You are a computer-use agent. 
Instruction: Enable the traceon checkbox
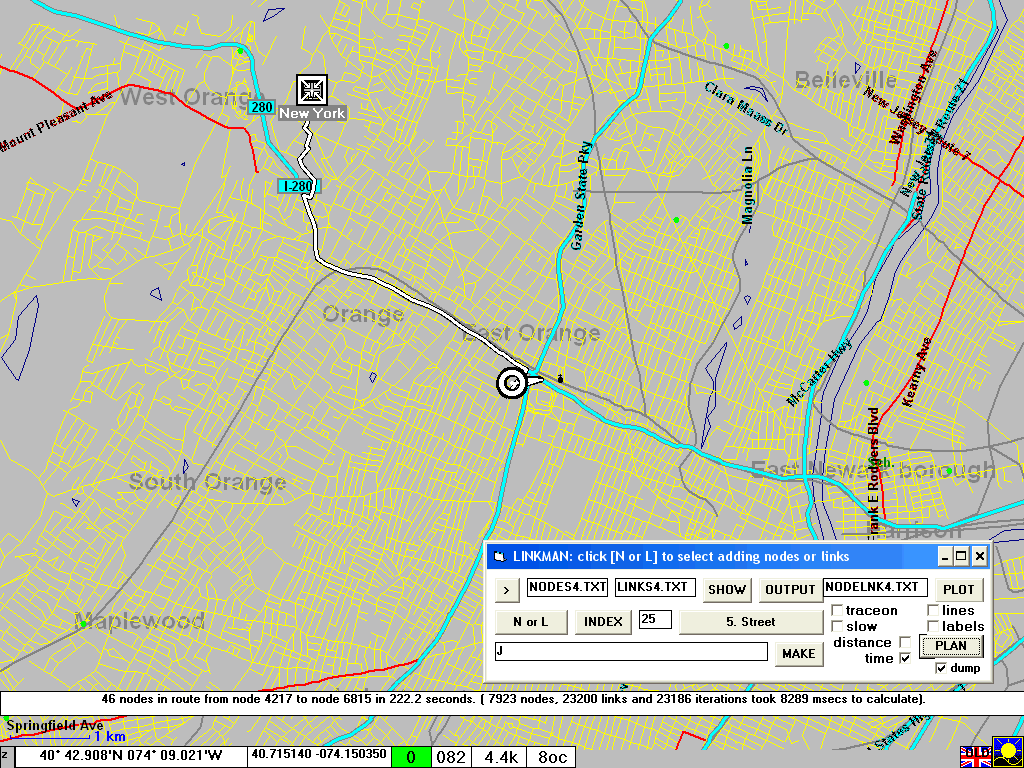[837, 611]
